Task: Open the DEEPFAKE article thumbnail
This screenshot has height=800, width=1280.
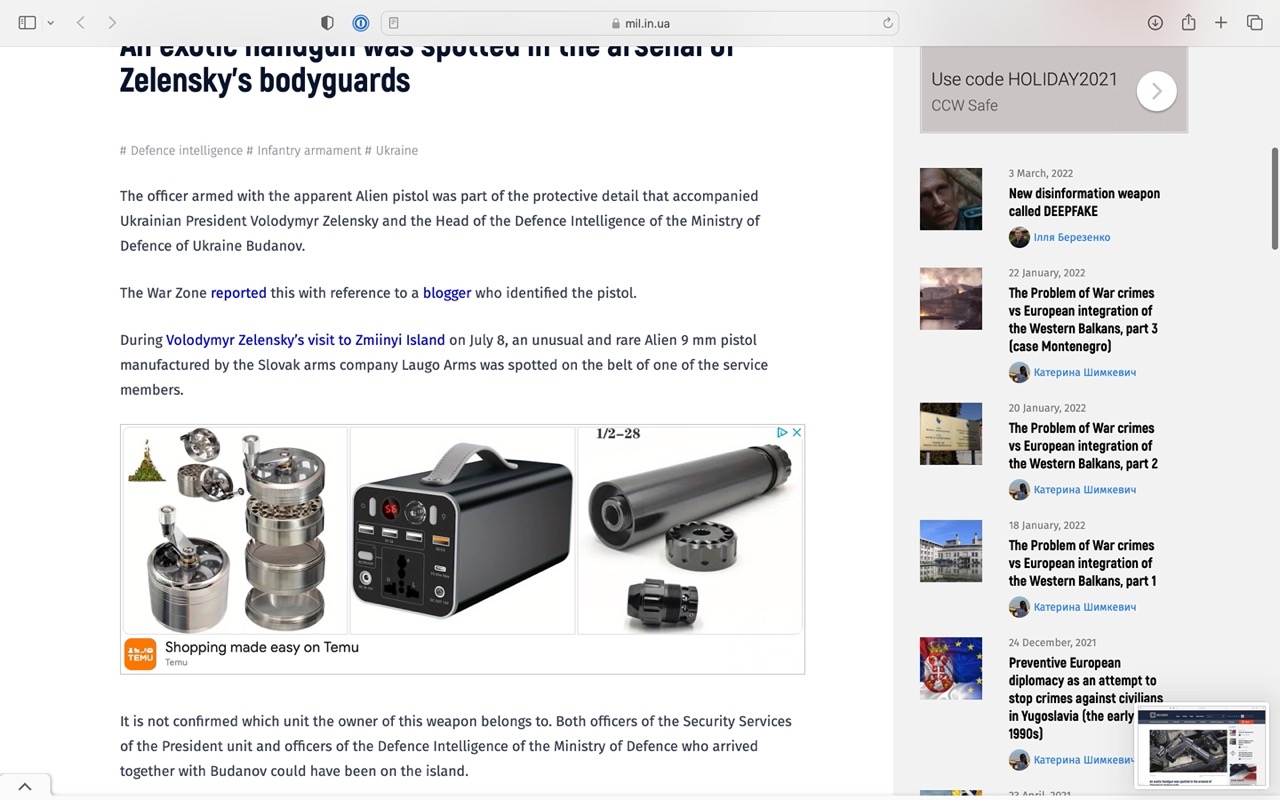Action: click(950, 199)
